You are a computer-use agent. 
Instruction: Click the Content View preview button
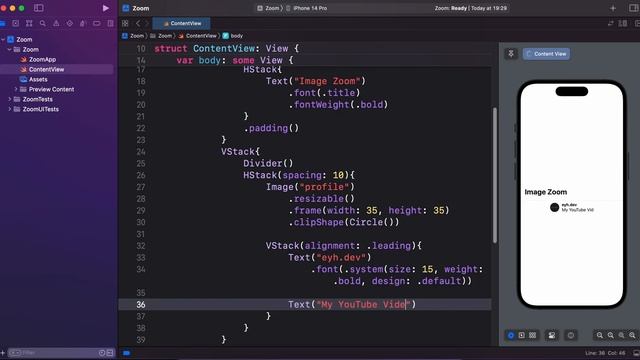tap(547, 53)
